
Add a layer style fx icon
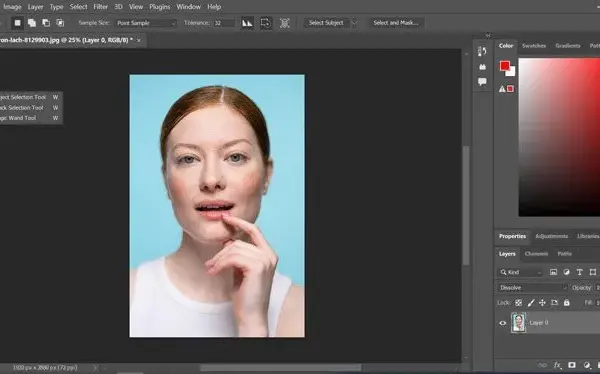(558, 365)
